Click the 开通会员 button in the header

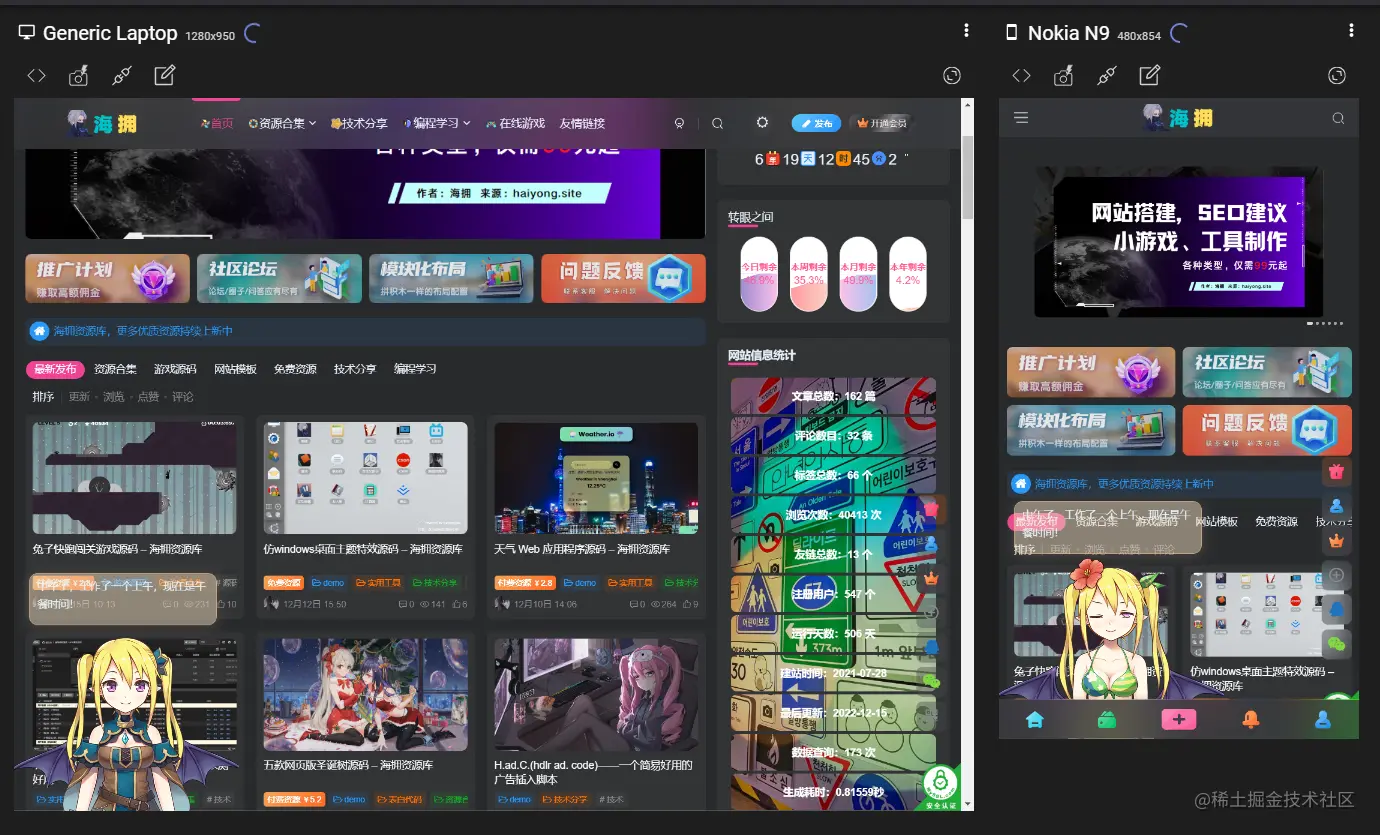point(882,123)
